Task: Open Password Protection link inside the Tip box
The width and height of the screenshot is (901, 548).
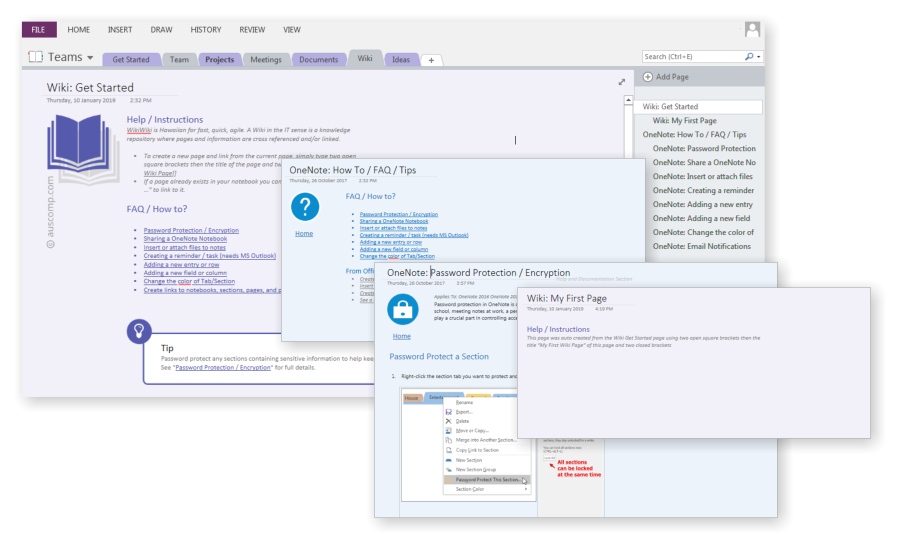Action: click(x=223, y=368)
